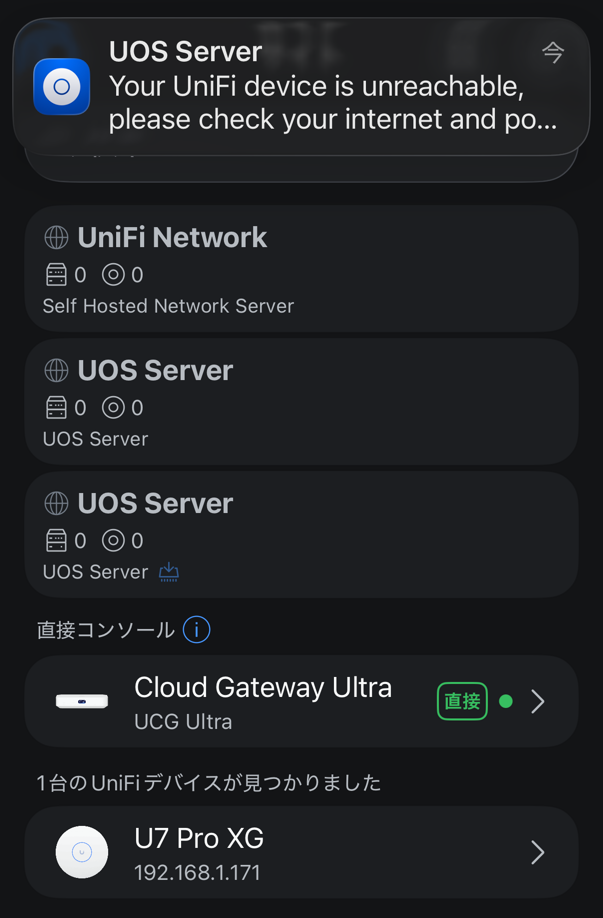Tap the client count icon in UniFi Network card
Viewport: 603px width, 918px height.
(x=113, y=274)
